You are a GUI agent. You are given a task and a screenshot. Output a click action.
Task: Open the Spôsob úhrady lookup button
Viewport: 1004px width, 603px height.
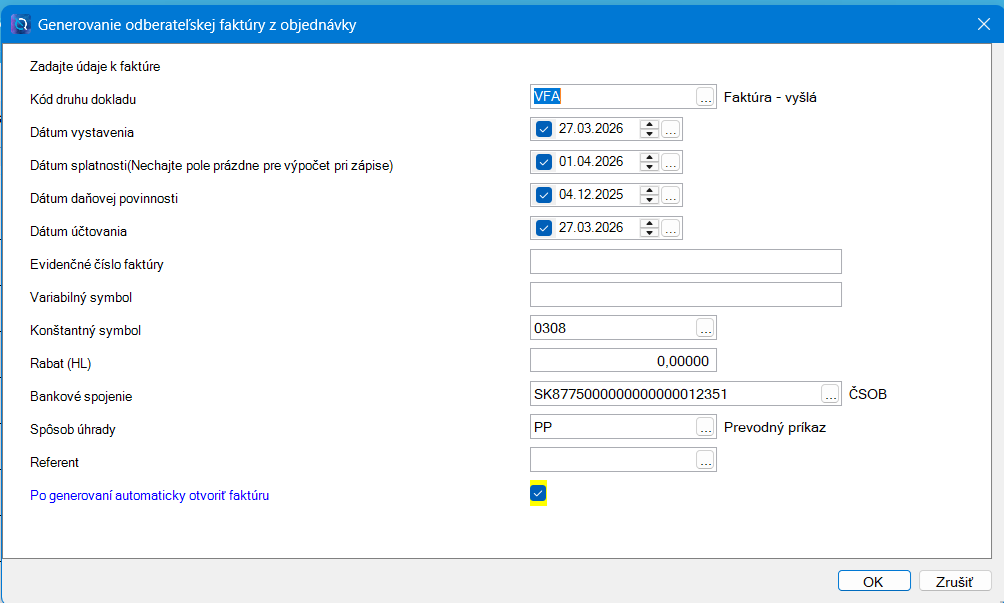tap(705, 427)
